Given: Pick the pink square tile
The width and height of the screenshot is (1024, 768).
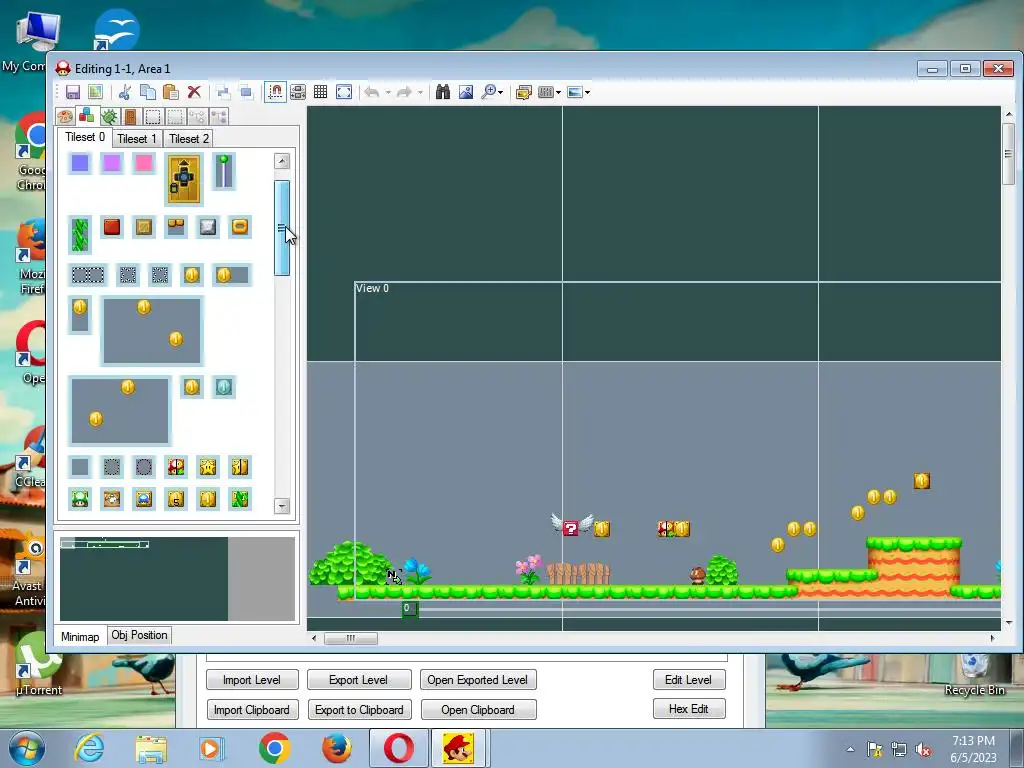Looking at the screenshot, I should click(x=144, y=163).
